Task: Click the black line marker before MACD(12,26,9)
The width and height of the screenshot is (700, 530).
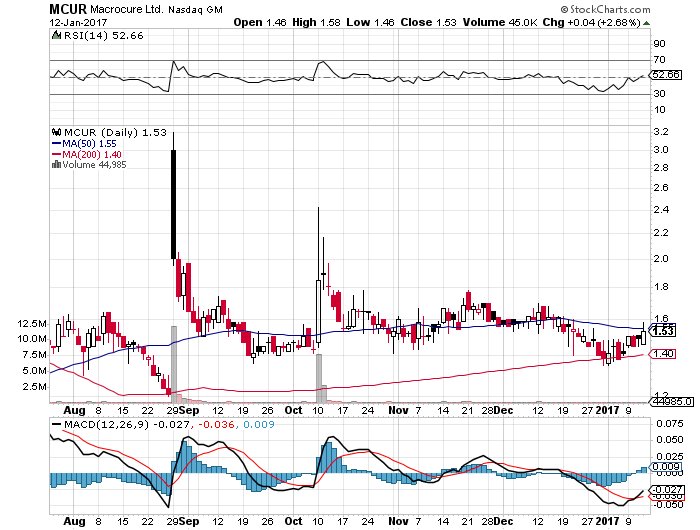Action: pyautogui.click(x=56, y=425)
